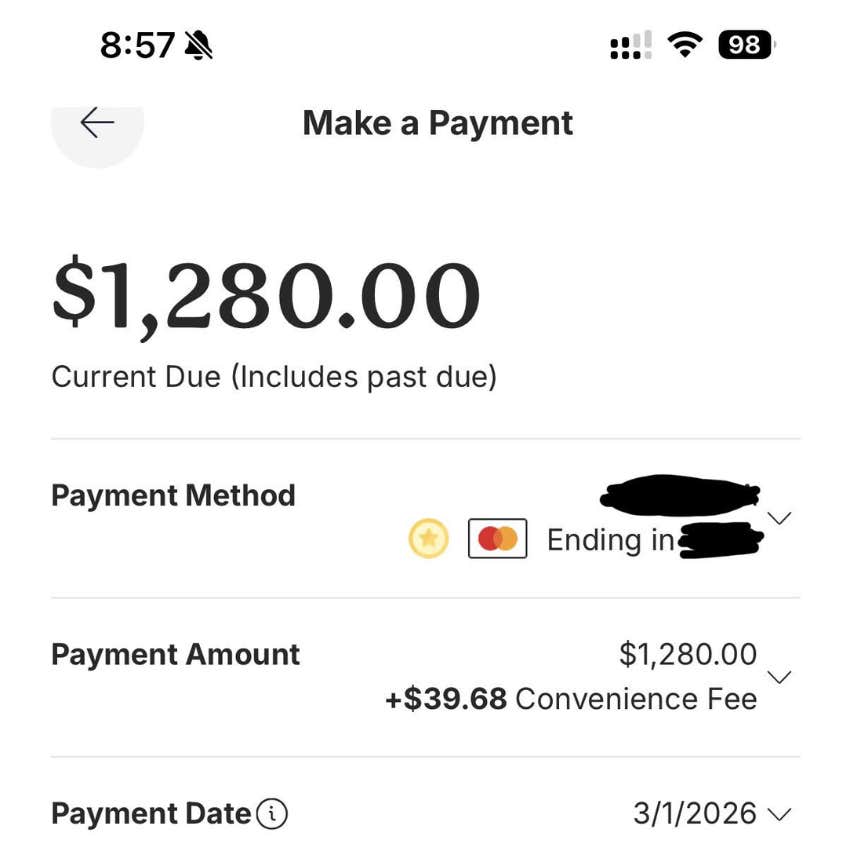
Task: Expand the Payment Method dropdown
Action: 779,518
